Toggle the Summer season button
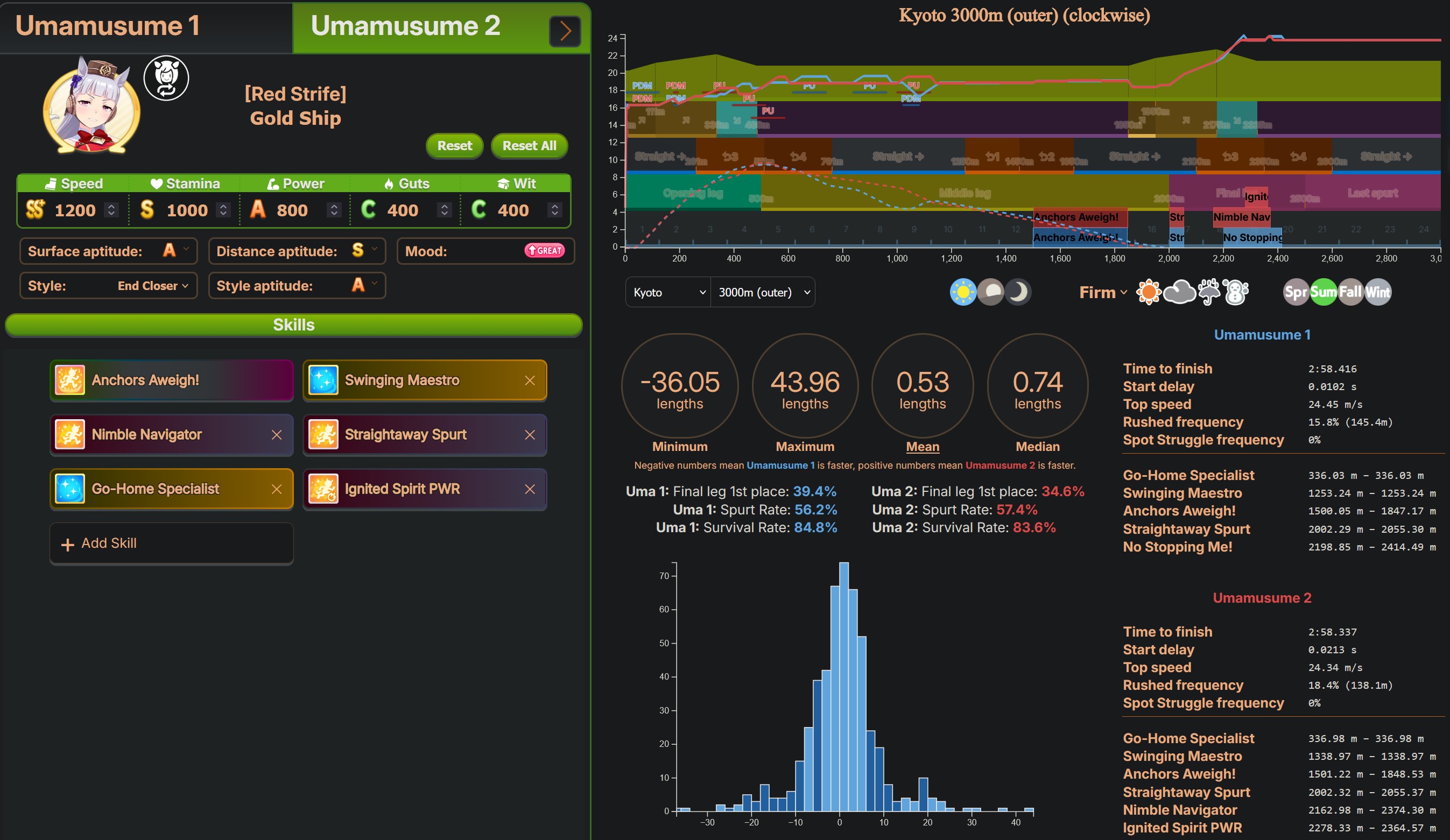Screen dimensions: 1450x840 [x=1323, y=292]
